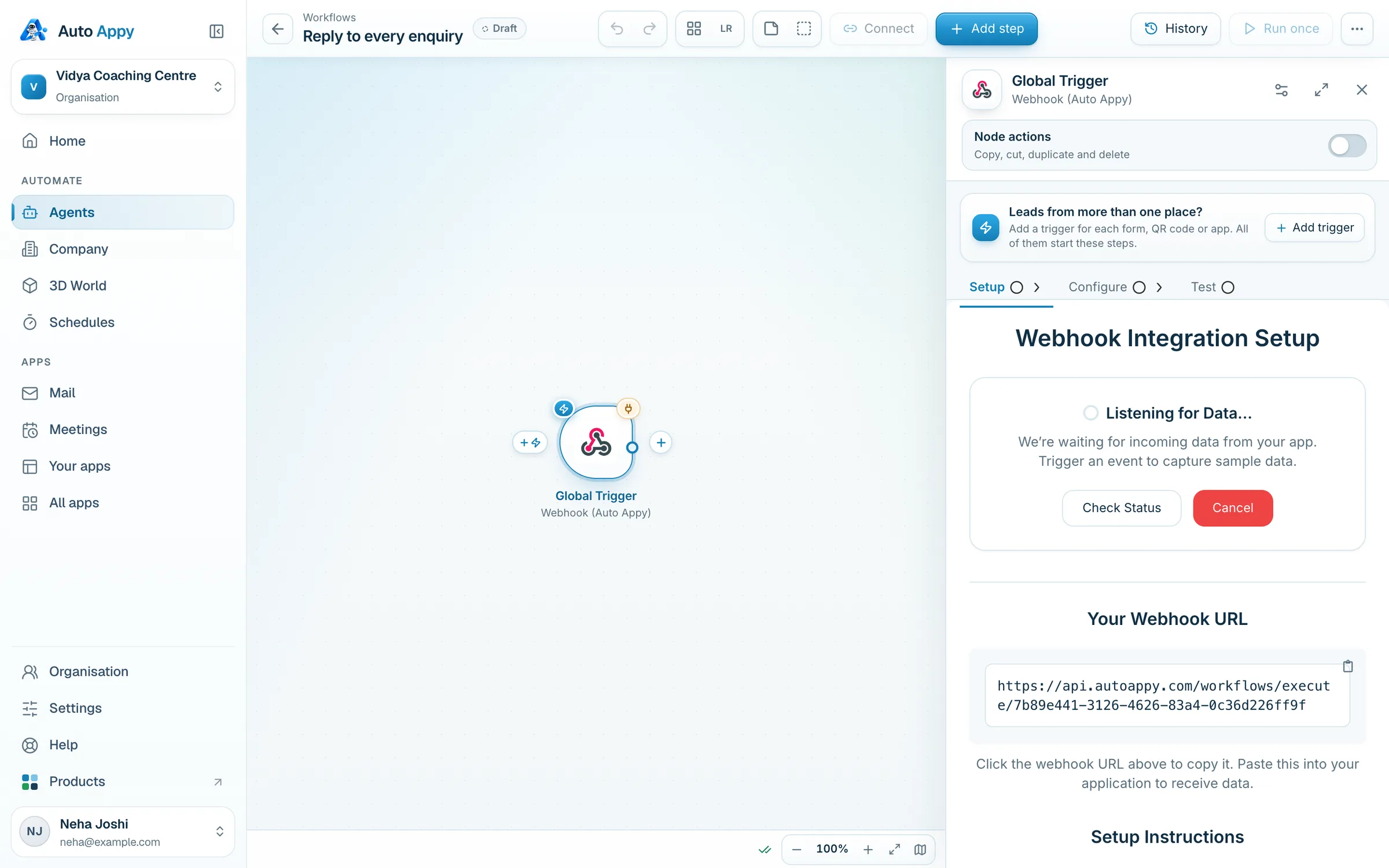1389x868 pixels.
Task: Undo the last workflow change
Action: click(x=617, y=28)
